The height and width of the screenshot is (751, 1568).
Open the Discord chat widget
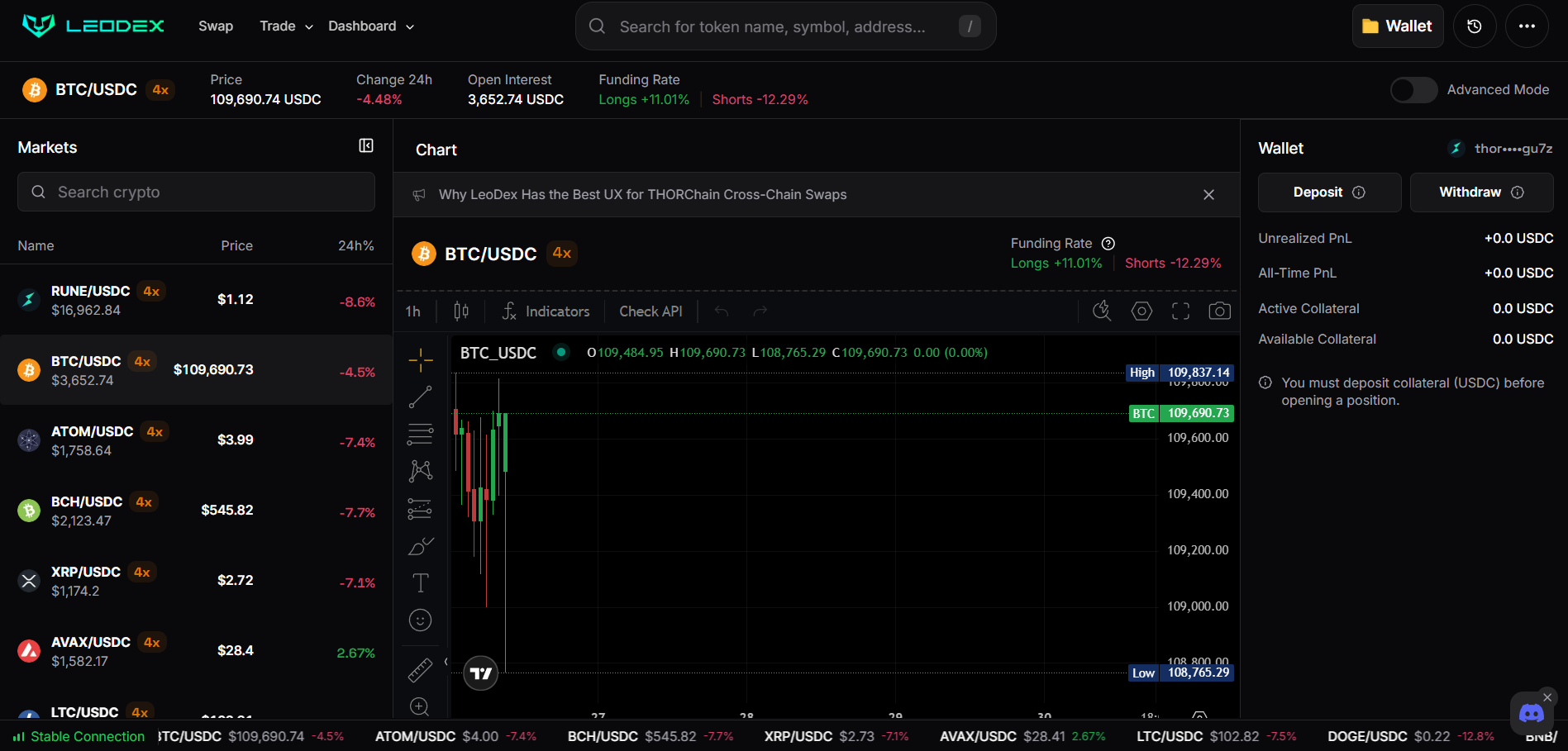click(1531, 714)
